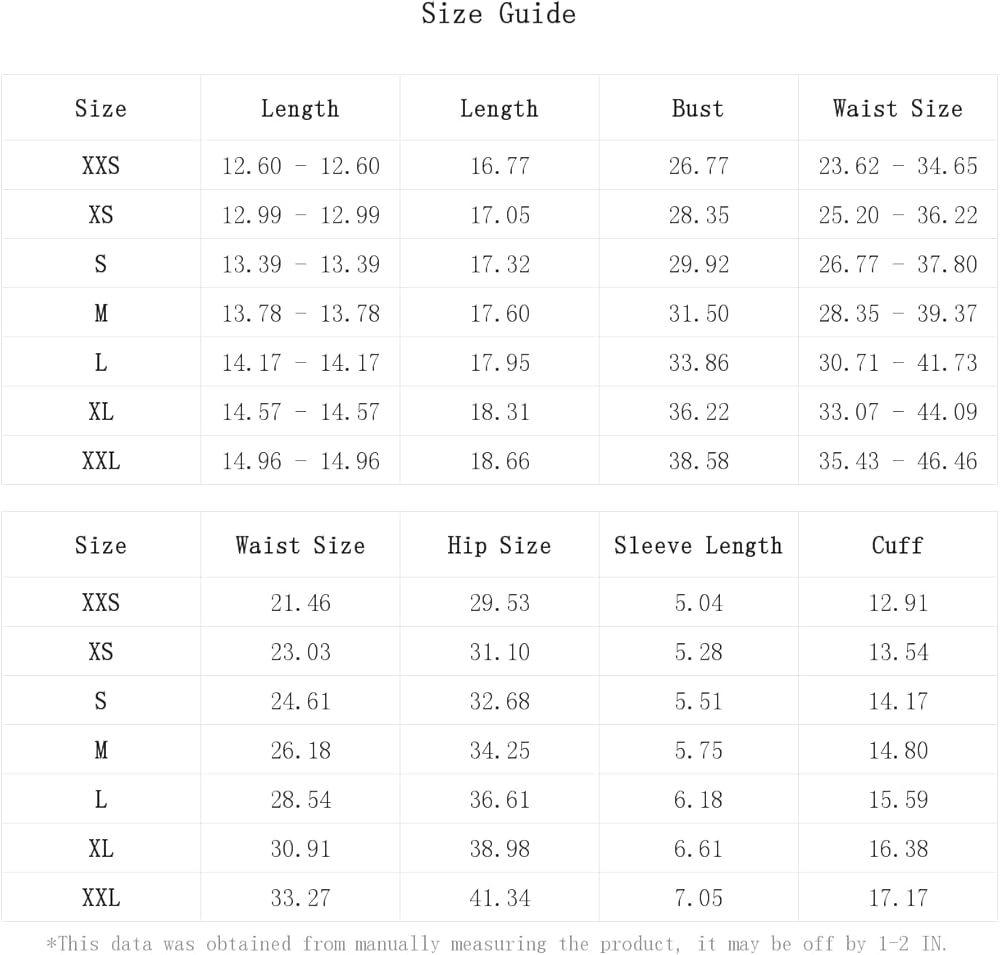This screenshot has width=1000, height=955.
Task: Click the cuff value 17.17
Action: [897, 898]
